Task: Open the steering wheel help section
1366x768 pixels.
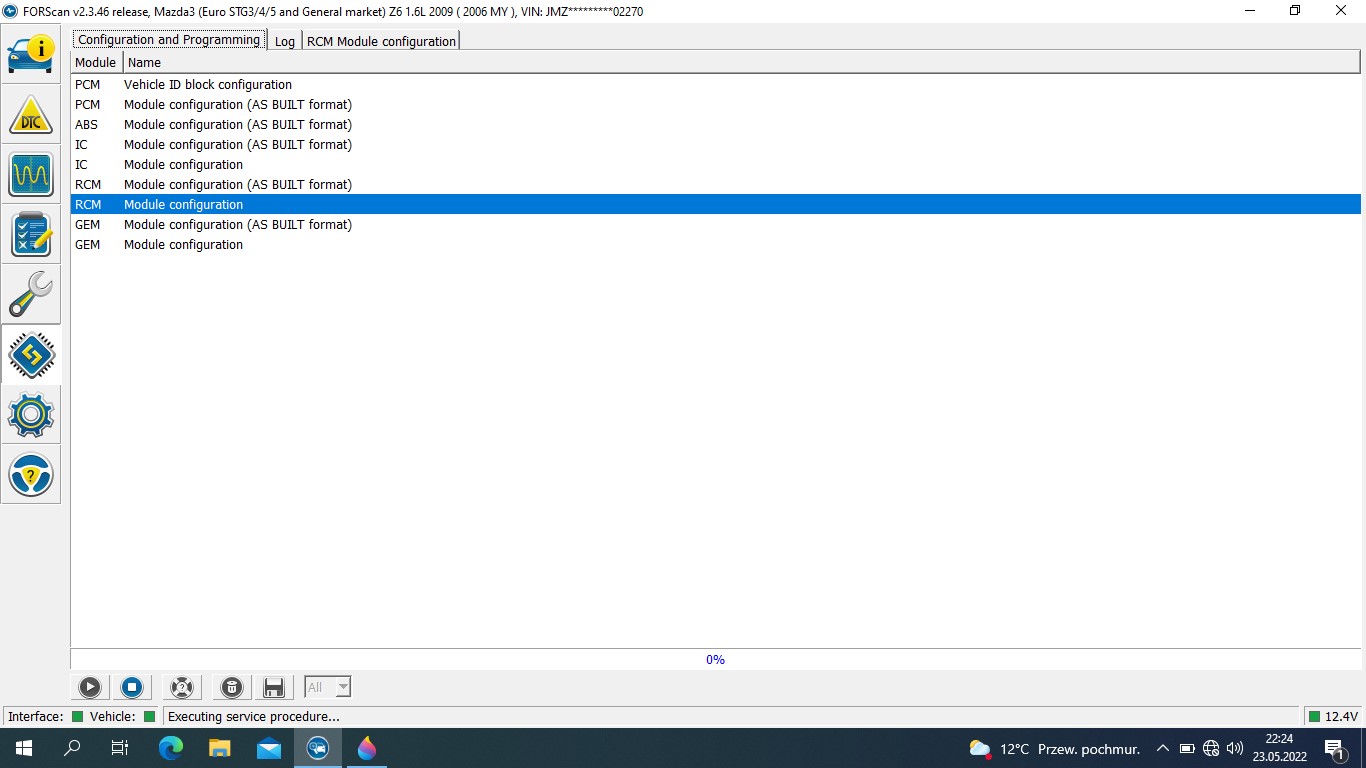Action: (x=31, y=475)
